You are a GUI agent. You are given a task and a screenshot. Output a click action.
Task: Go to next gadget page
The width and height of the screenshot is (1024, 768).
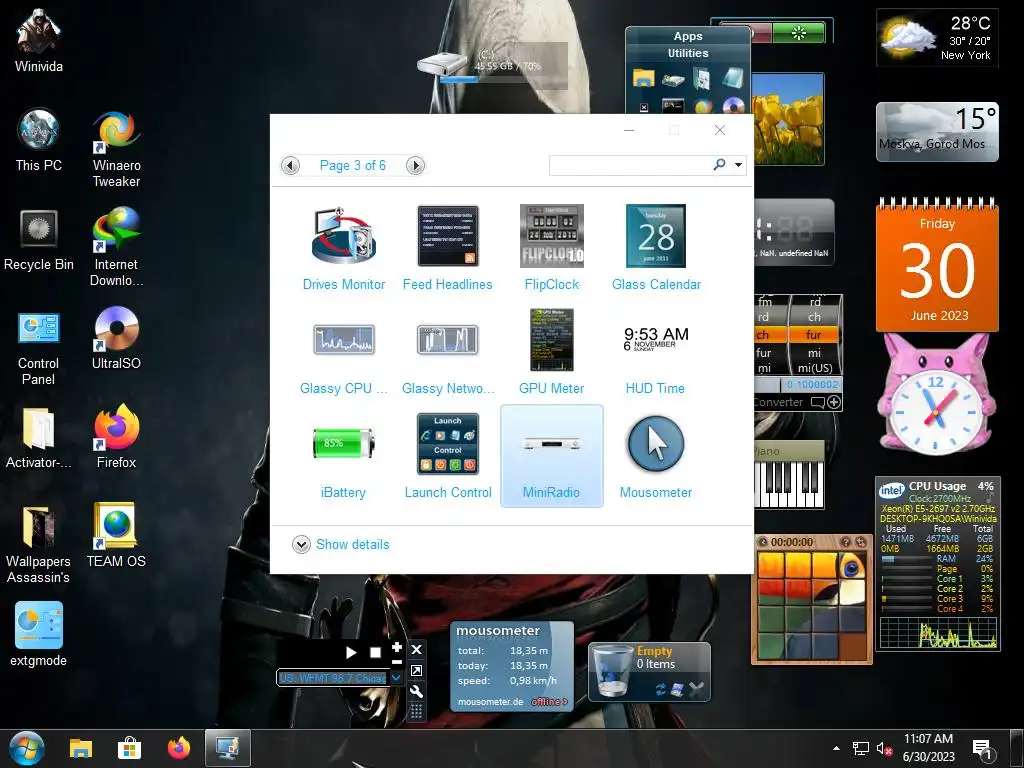tap(415, 165)
